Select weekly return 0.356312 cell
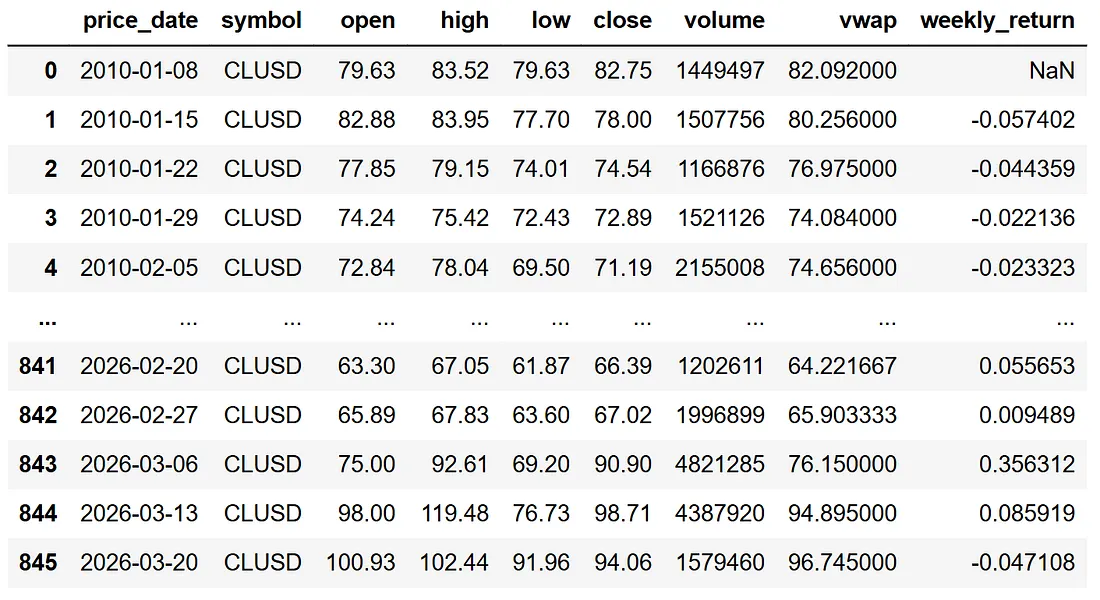 [1027, 465]
